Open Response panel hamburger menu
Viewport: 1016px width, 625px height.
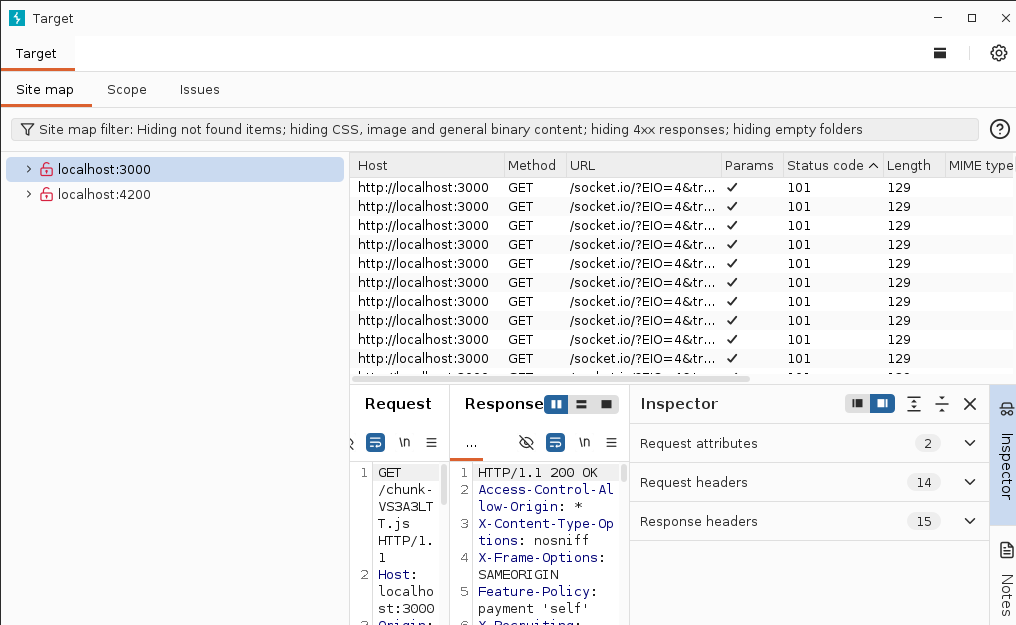click(611, 442)
